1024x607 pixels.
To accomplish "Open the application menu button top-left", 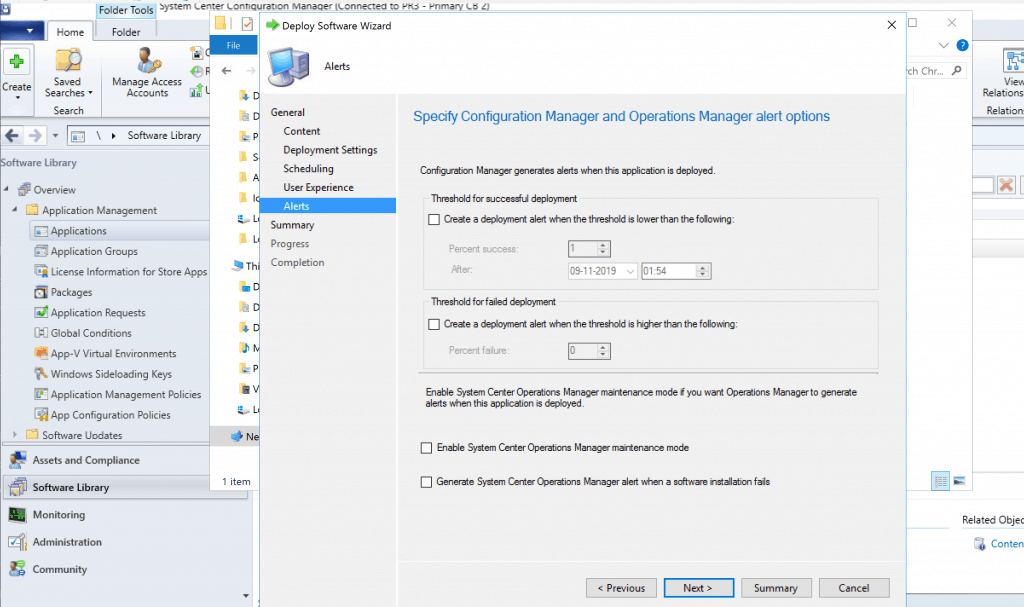I will tap(22, 31).
